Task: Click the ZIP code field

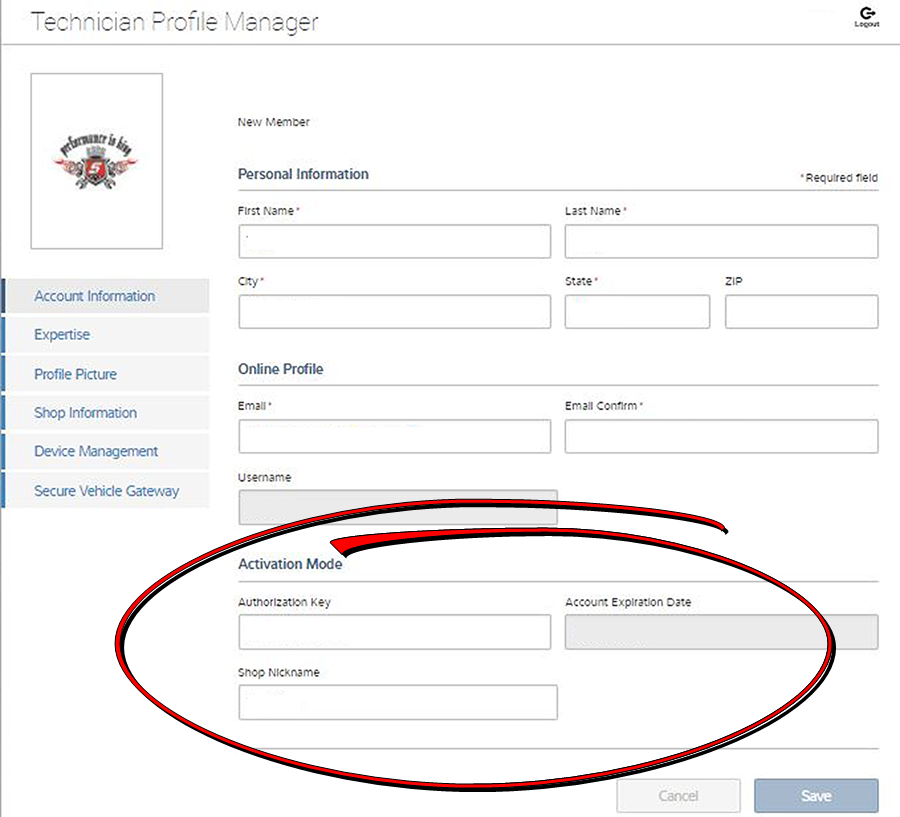Action: pyautogui.click(x=801, y=312)
